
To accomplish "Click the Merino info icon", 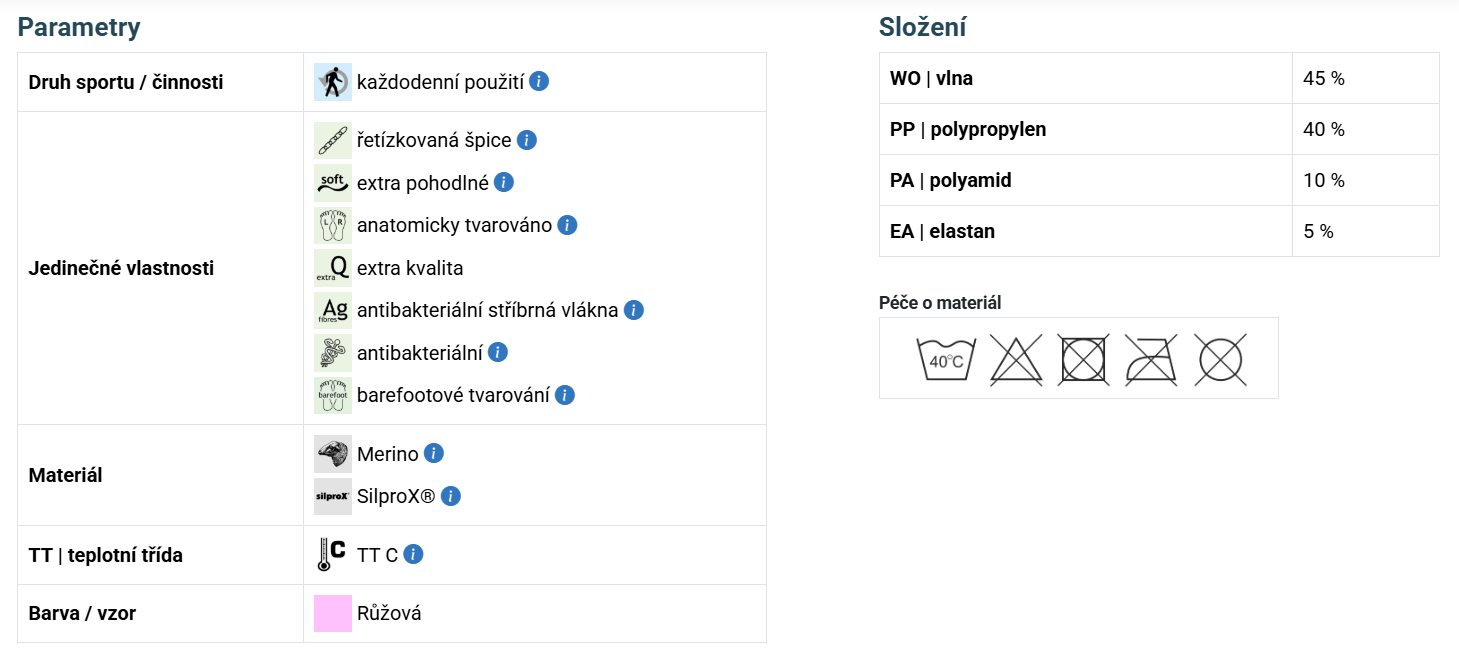I will [433, 454].
